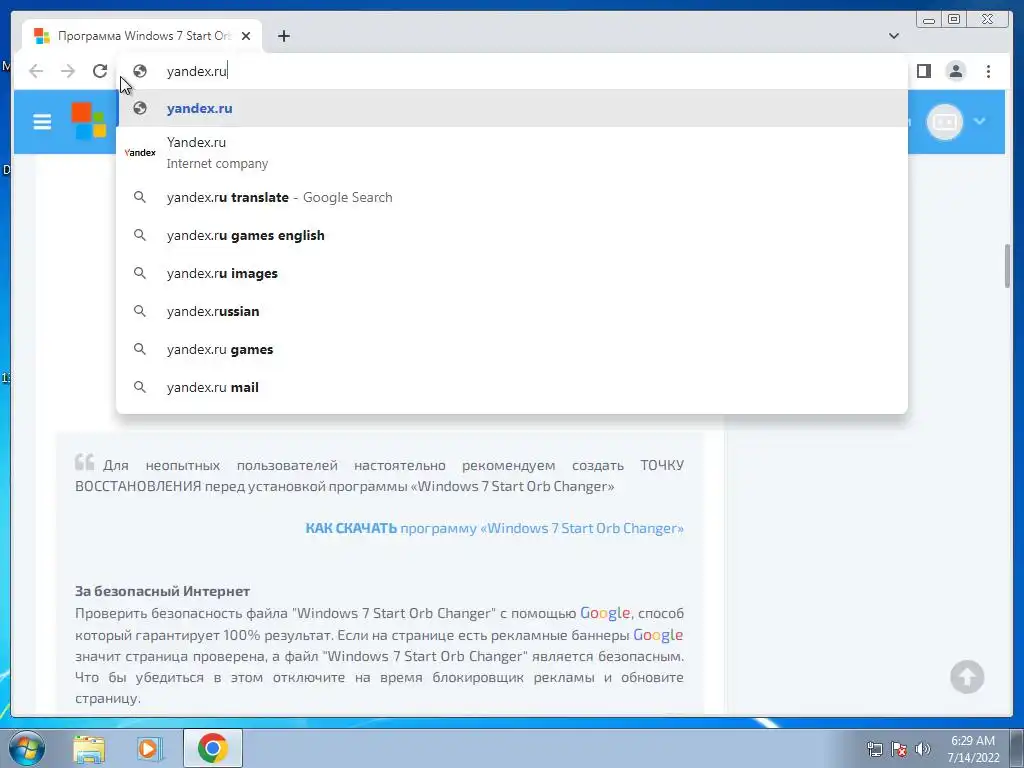Open the КАК СКАЧАТЬ программу link

coord(494,528)
